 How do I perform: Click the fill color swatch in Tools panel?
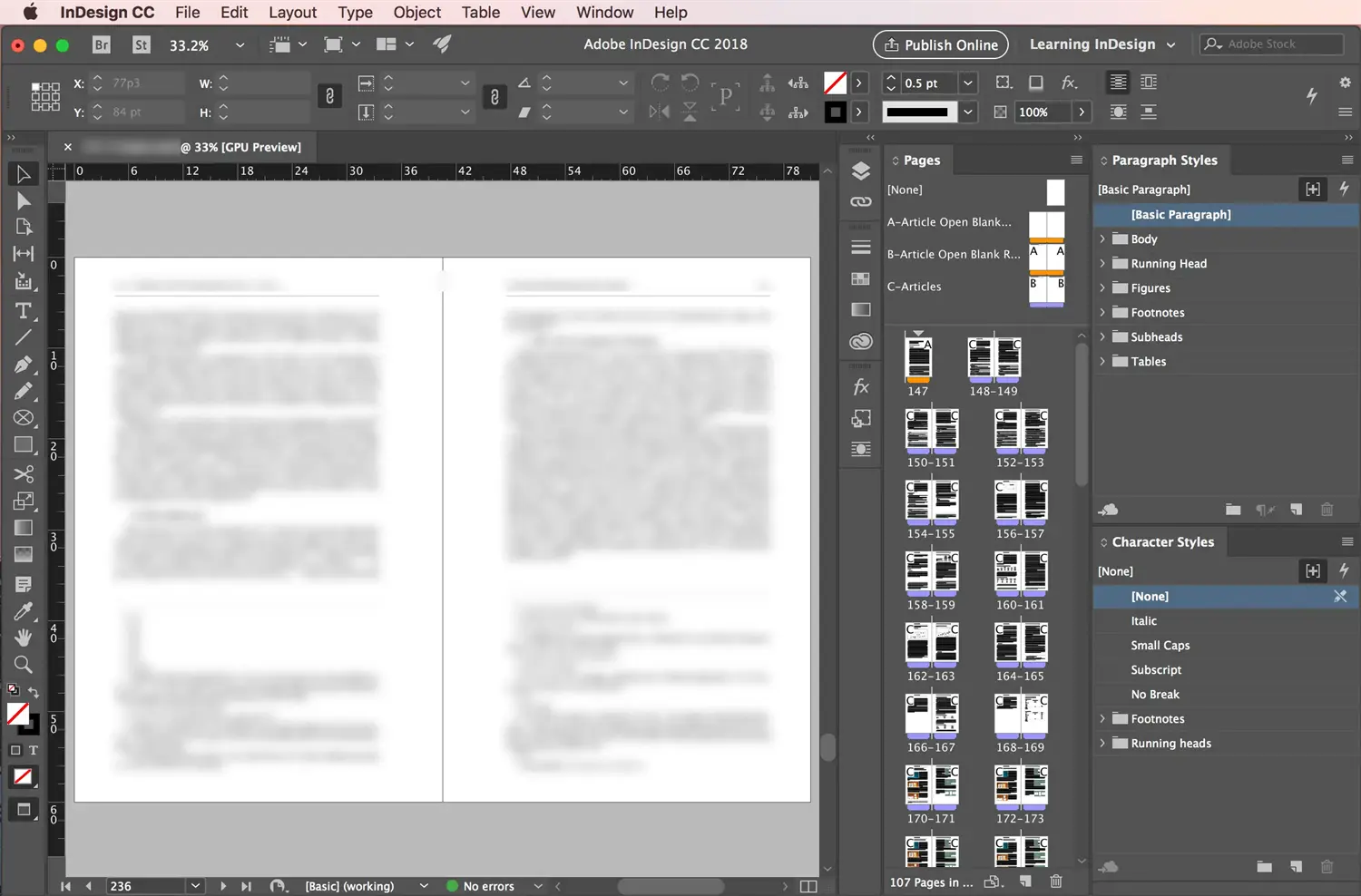pos(15,714)
